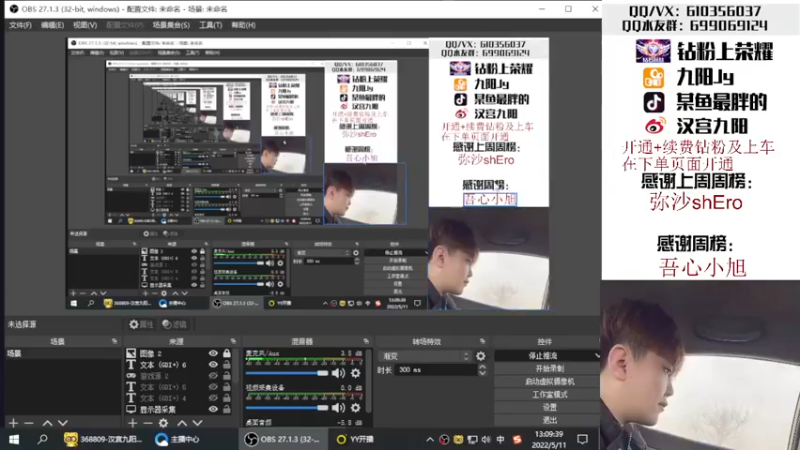This screenshot has height=450, width=800.
Task: Pop out the 混音器 dock panel
Action: pos(366,341)
